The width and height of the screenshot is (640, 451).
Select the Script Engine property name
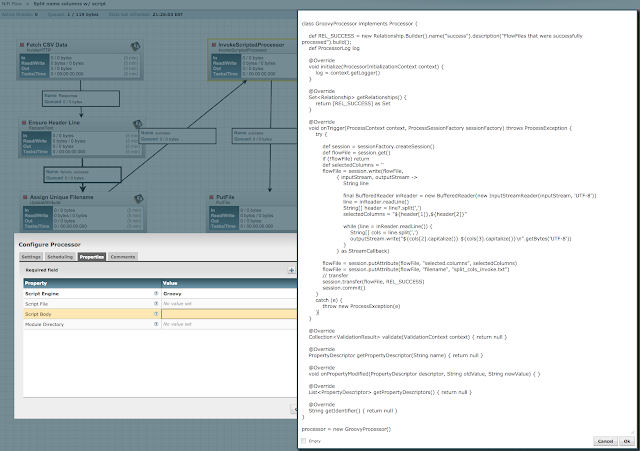42,294
